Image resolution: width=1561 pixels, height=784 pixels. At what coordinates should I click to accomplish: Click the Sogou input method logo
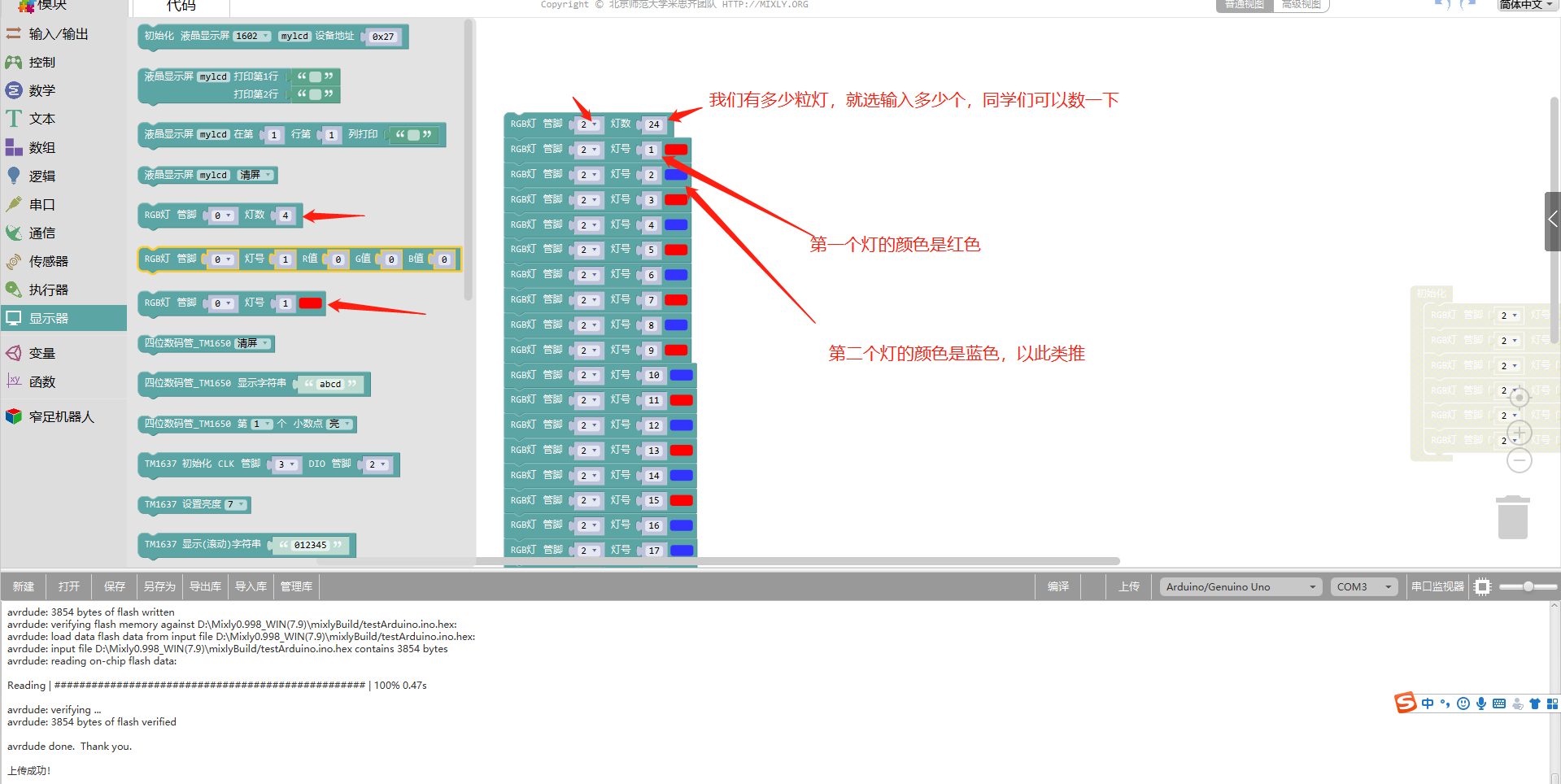point(1406,703)
